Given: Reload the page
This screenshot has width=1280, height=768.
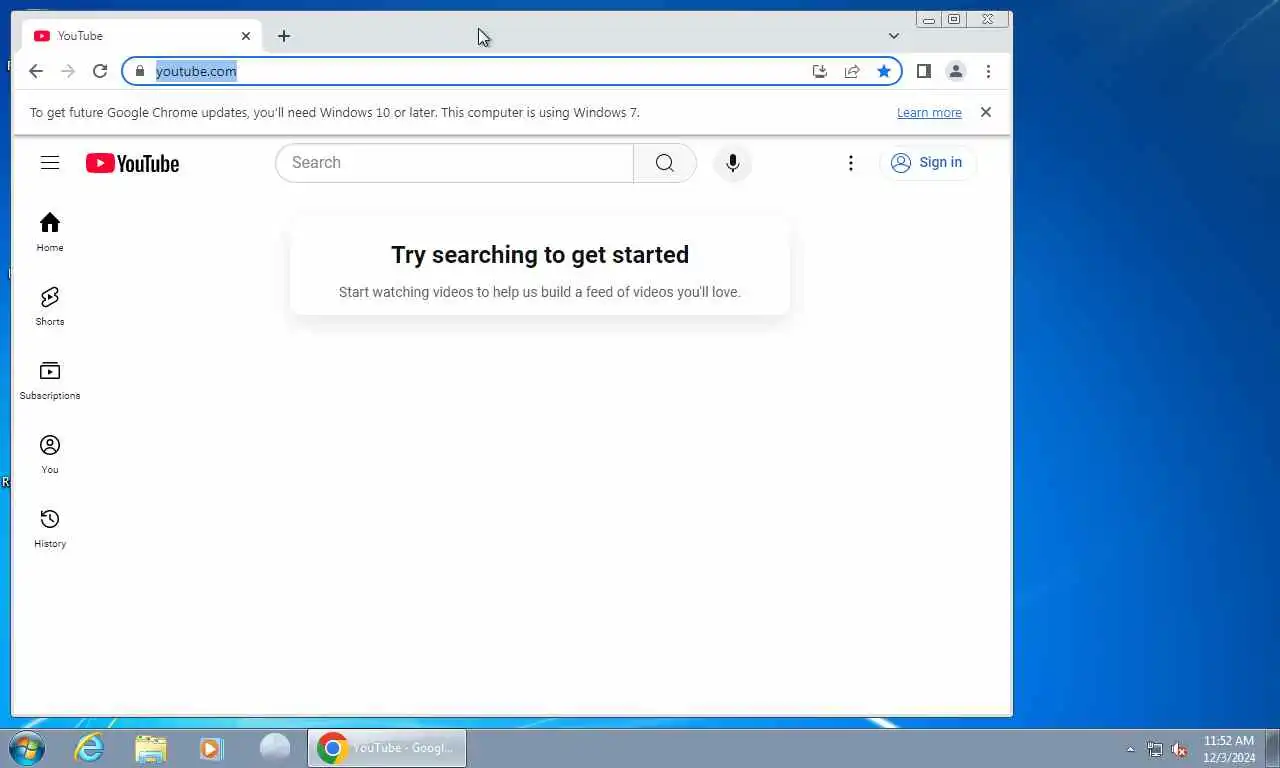Looking at the screenshot, I should (100, 71).
